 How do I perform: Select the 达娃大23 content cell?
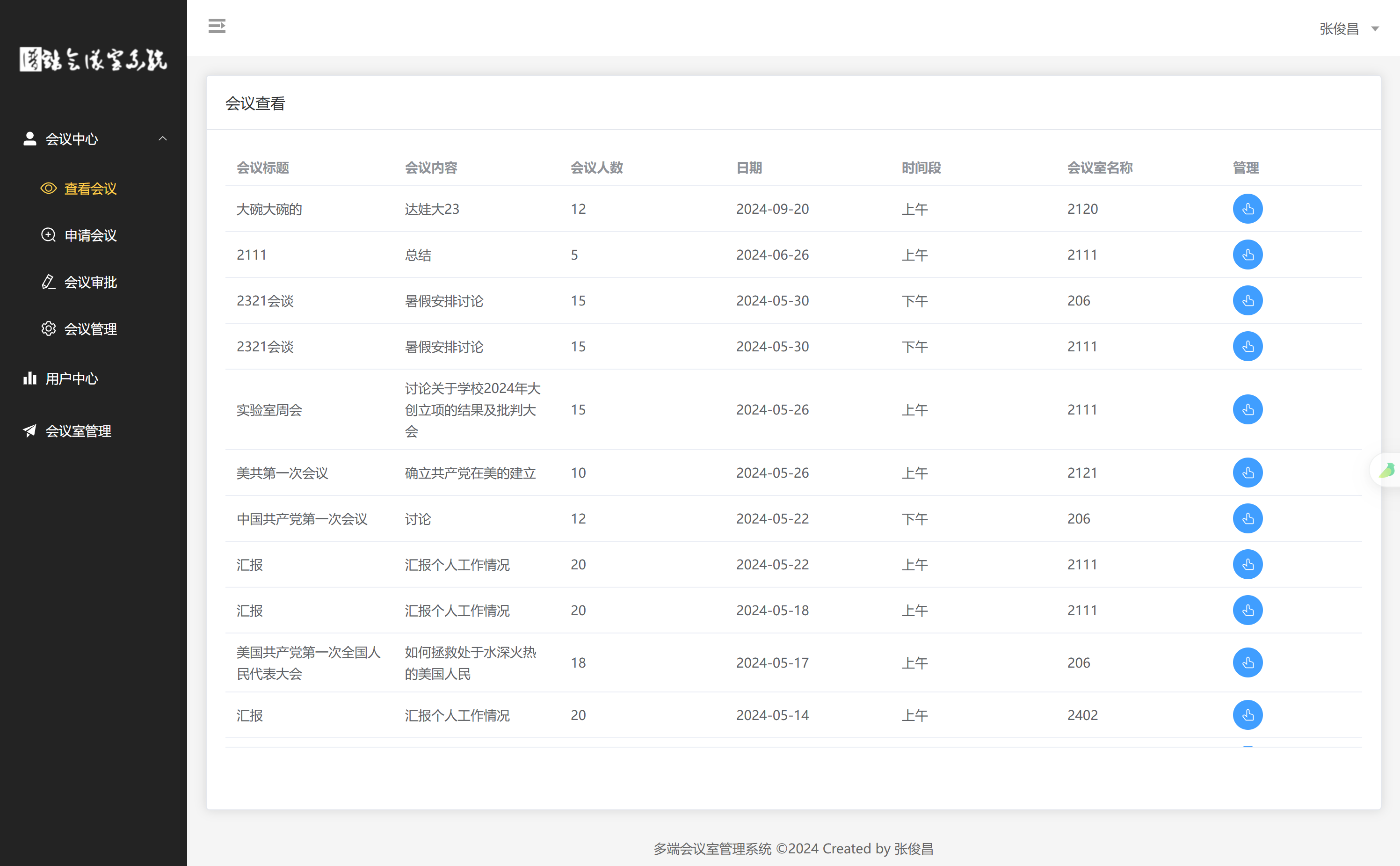(x=432, y=209)
